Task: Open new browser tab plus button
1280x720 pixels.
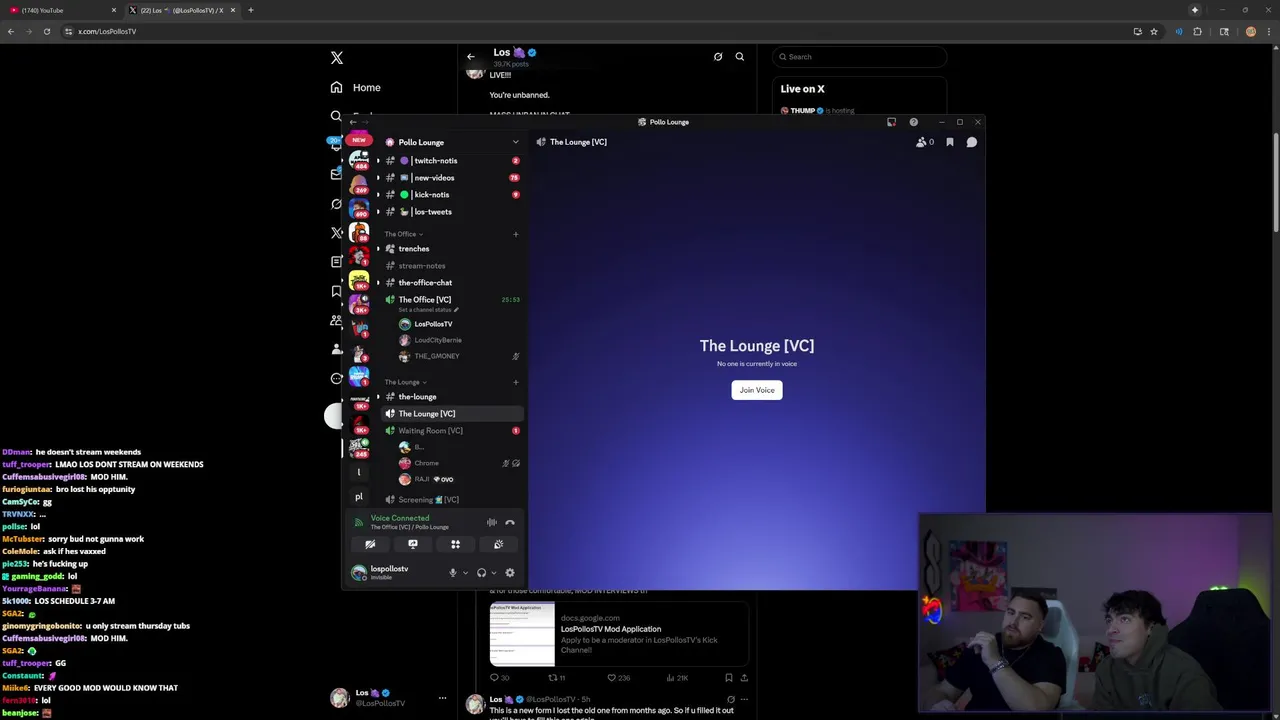Action: pyautogui.click(x=250, y=10)
